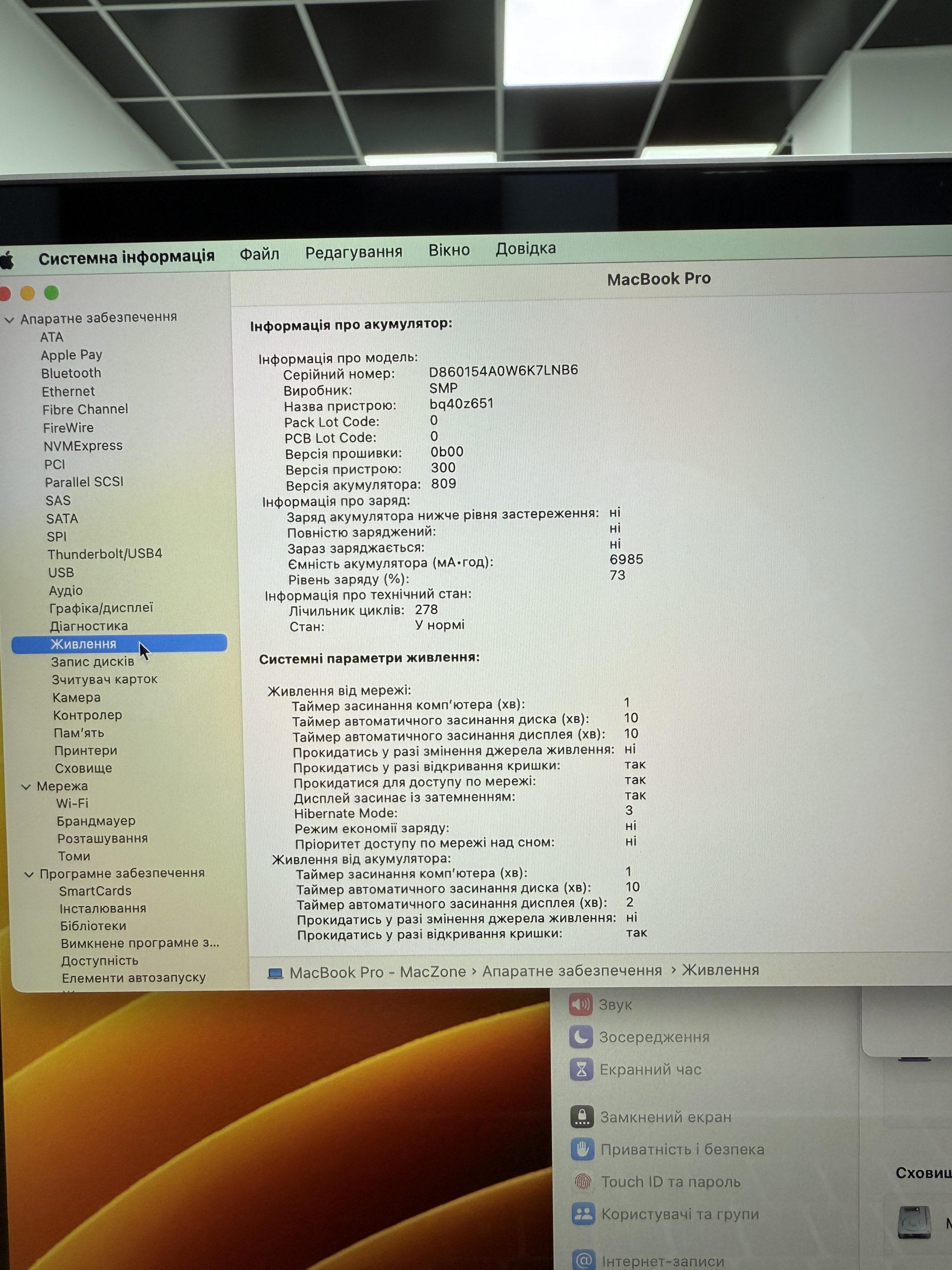Select Ethernet in the sidebar
The image size is (952, 1270).
(x=68, y=391)
